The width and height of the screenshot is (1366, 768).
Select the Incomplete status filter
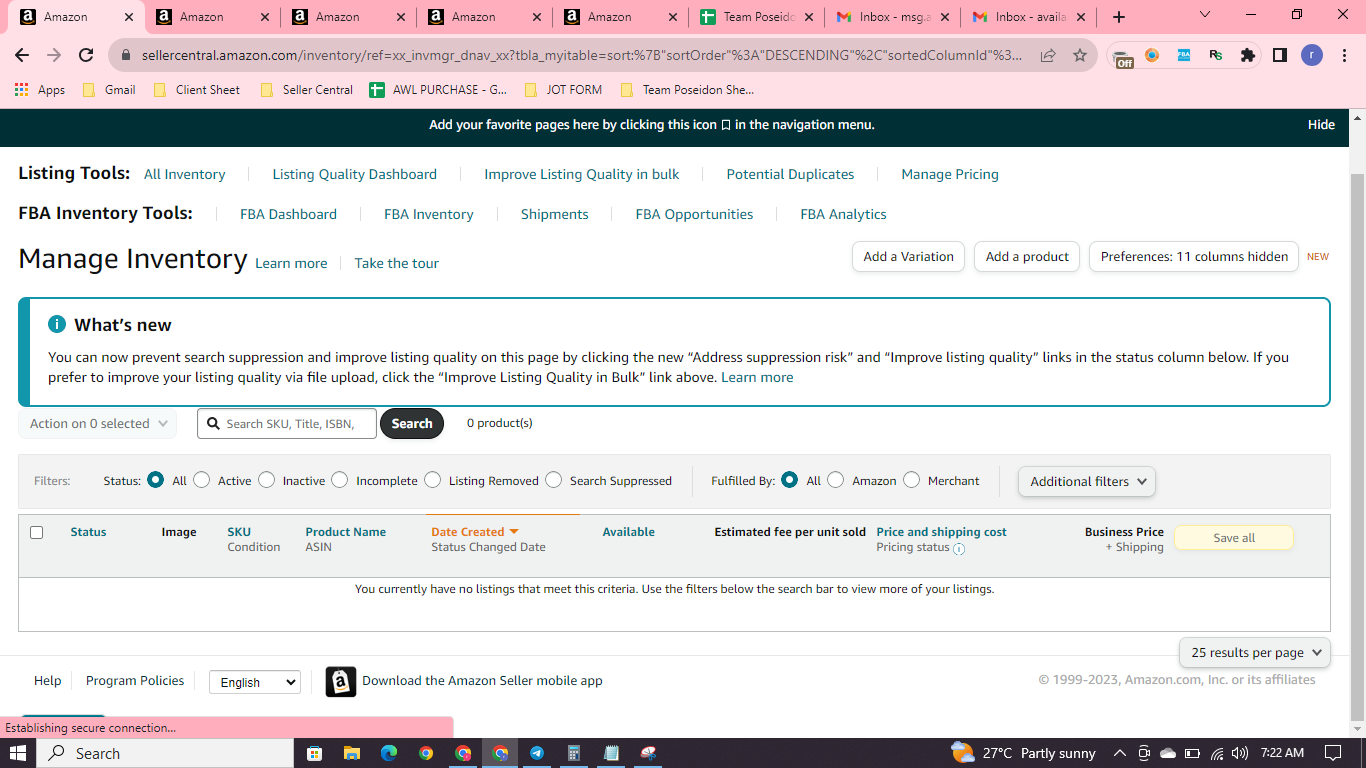click(340, 480)
